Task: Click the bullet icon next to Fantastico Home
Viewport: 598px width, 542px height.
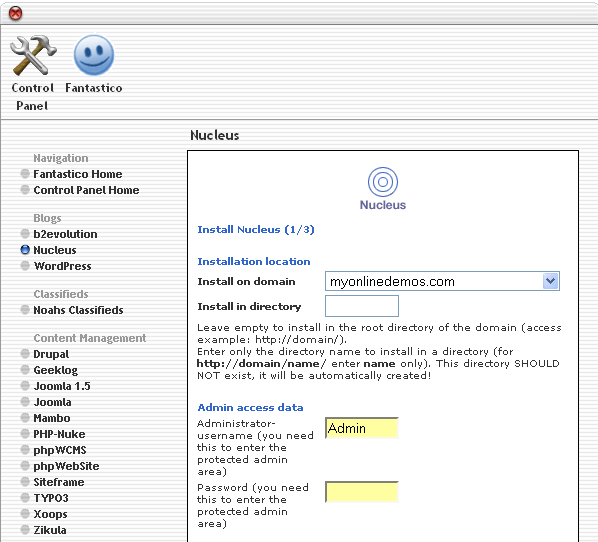Action: [25, 174]
